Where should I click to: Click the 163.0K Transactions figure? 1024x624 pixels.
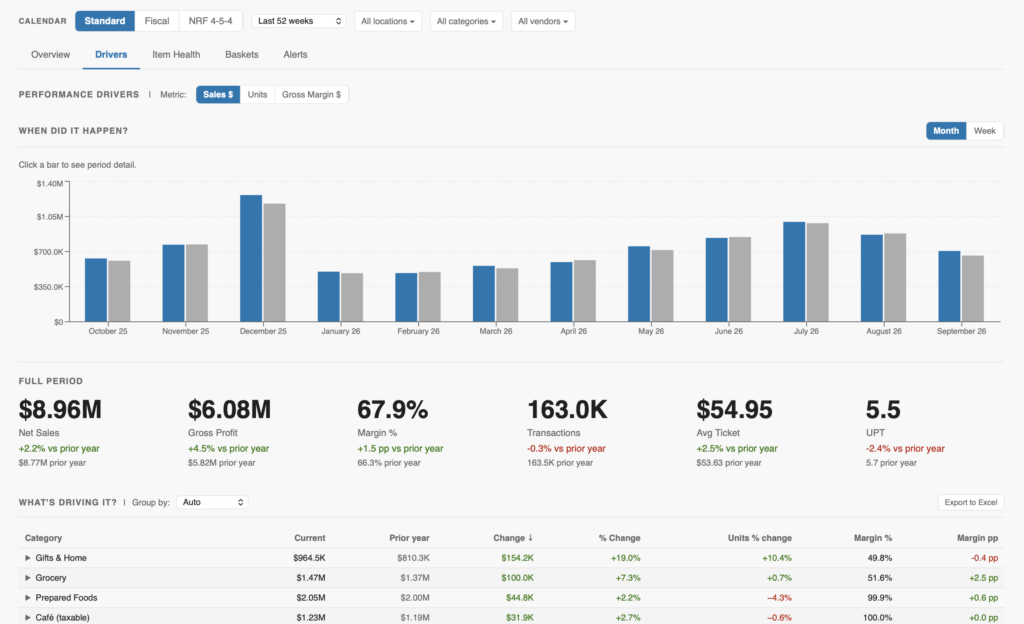[x=567, y=410]
